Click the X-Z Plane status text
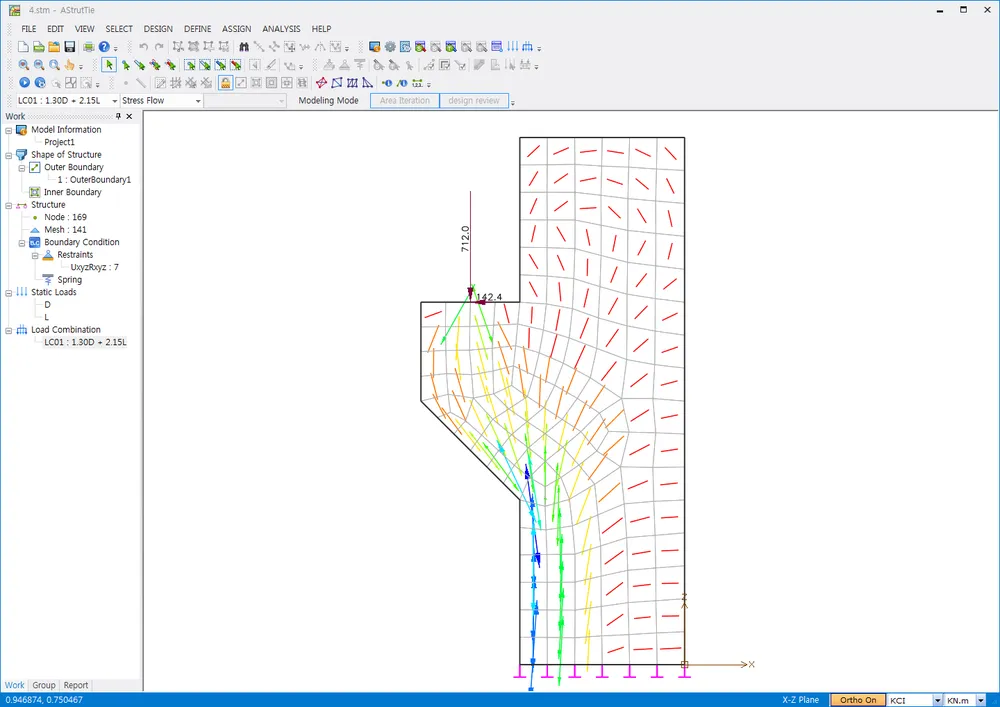Viewport: 1000px width, 707px height. coord(800,700)
